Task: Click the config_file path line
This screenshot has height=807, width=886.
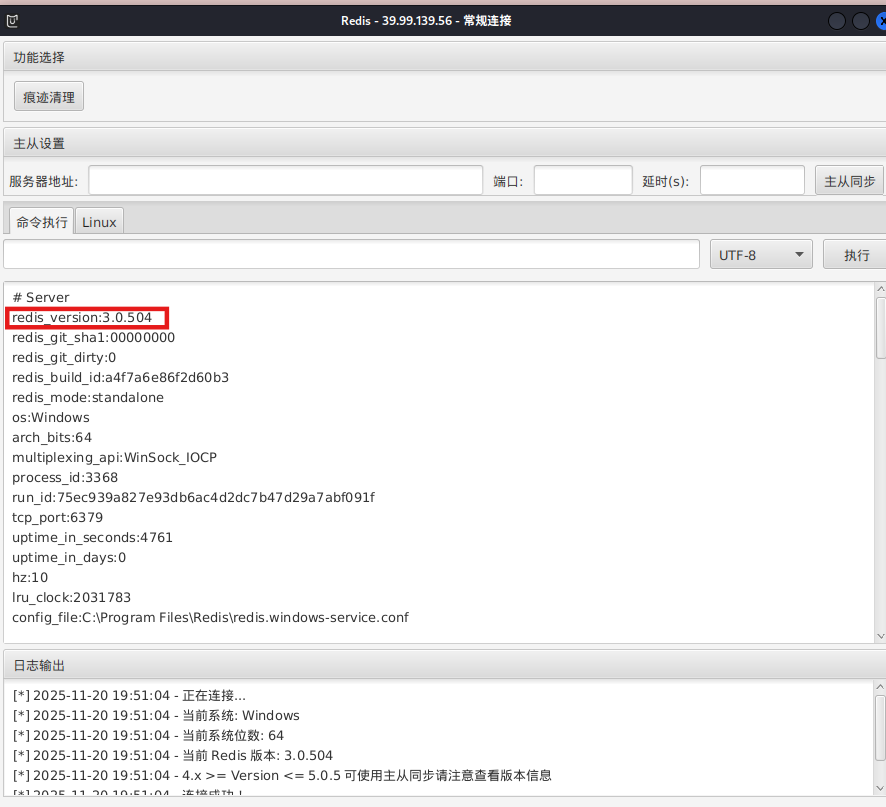Action: [x=210, y=618]
